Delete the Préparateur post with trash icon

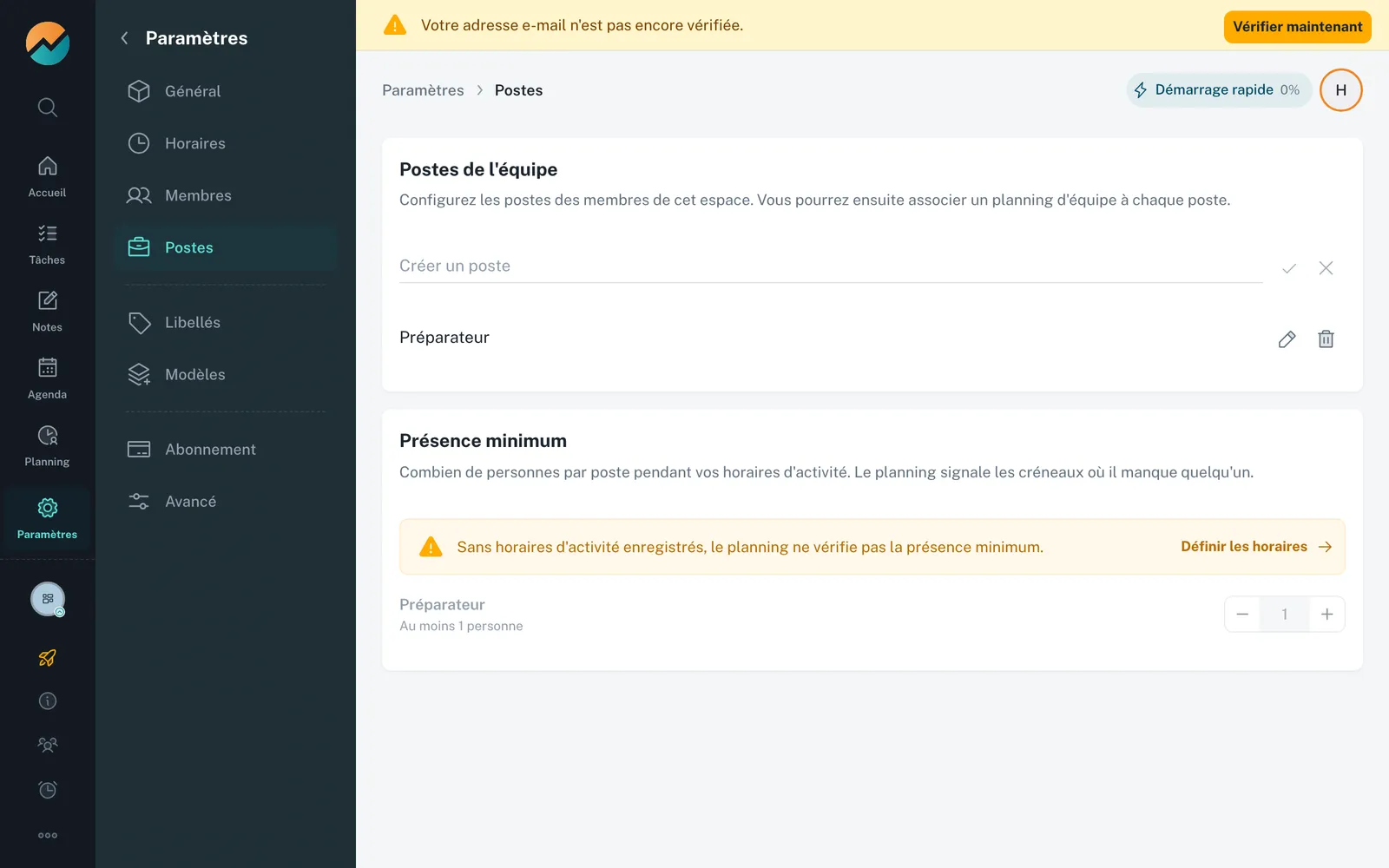[1326, 339]
